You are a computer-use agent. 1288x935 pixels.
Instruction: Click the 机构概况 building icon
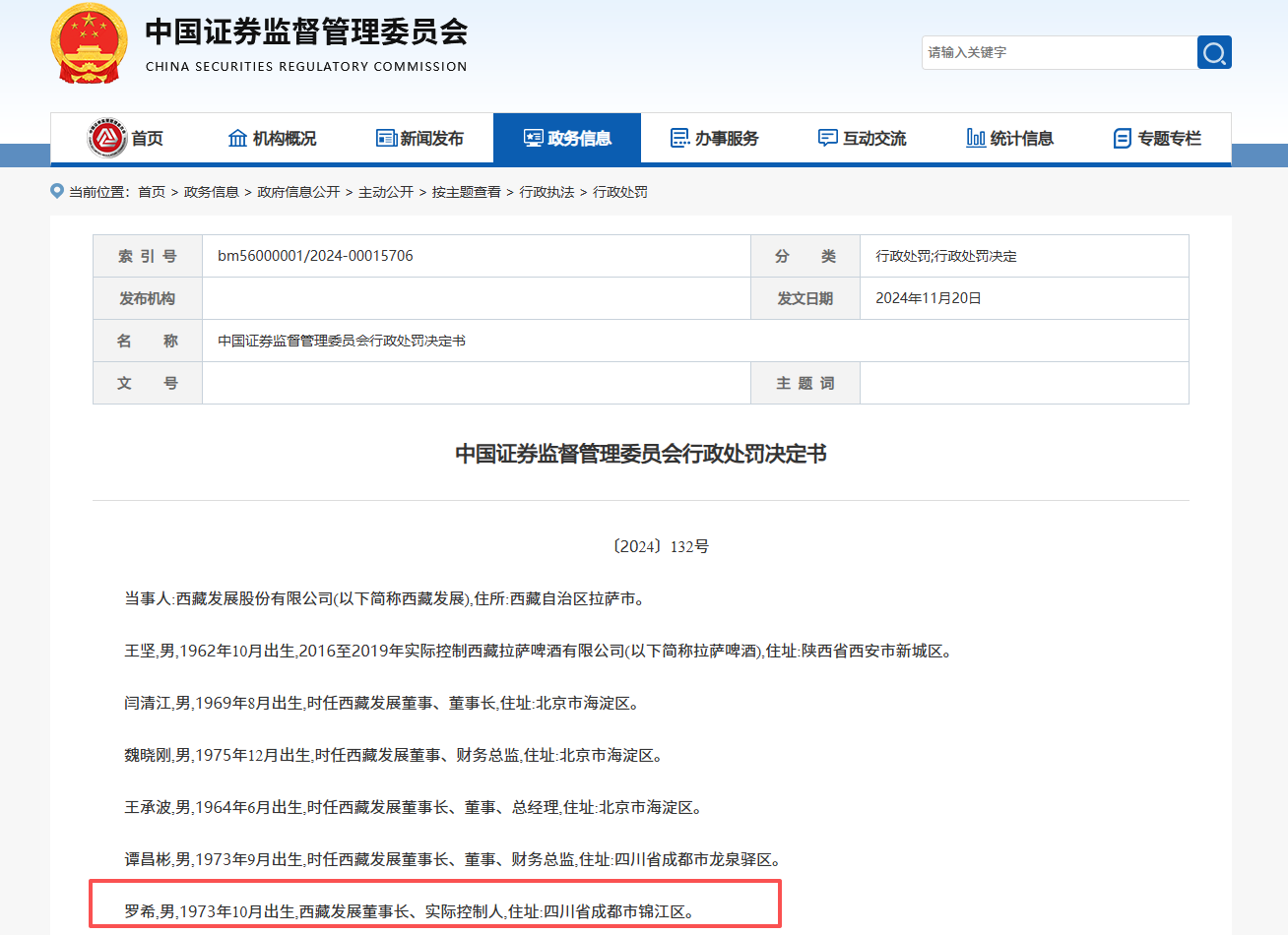click(x=237, y=138)
